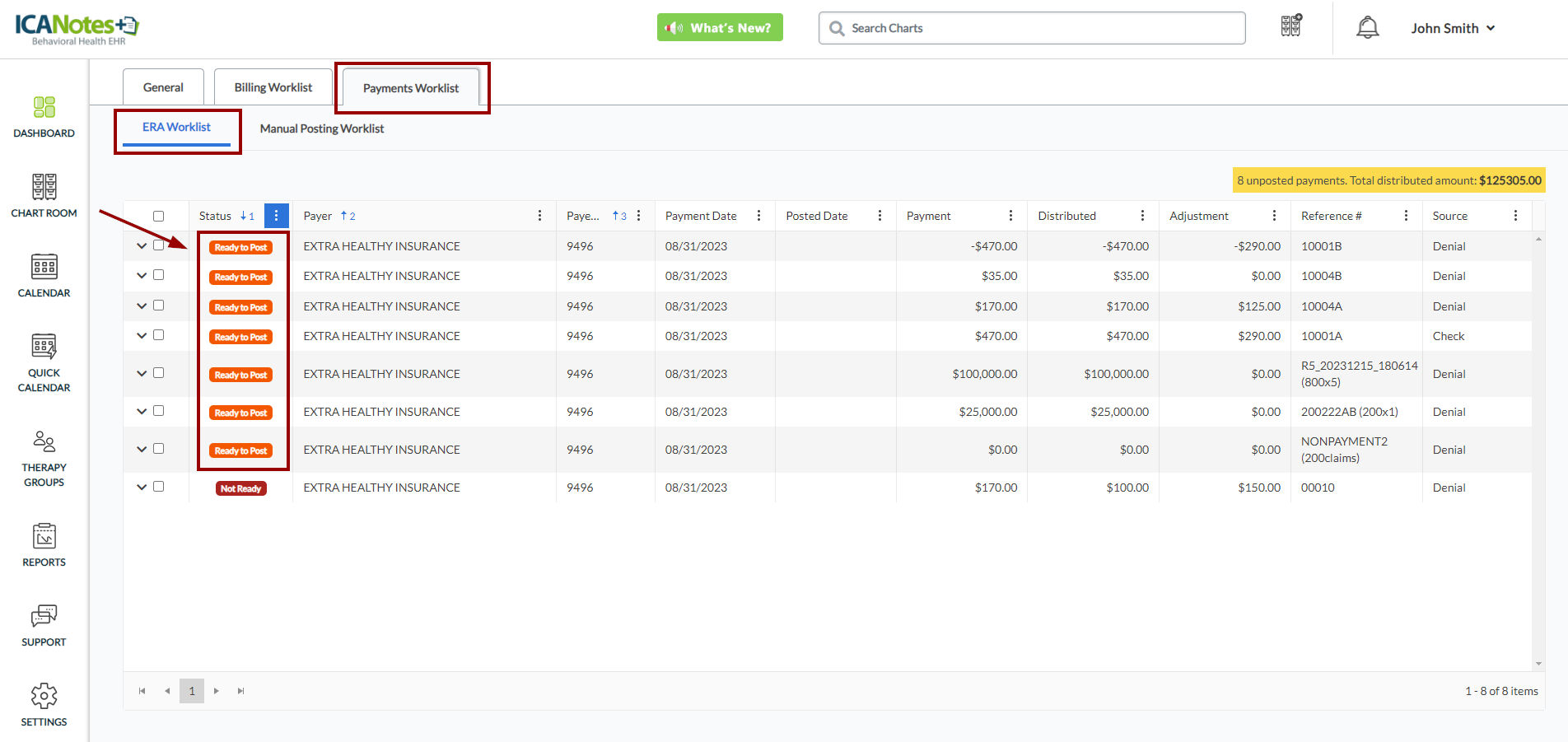
Task: Select the Manual Posting Worklist tab
Action: [x=322, y=128]
